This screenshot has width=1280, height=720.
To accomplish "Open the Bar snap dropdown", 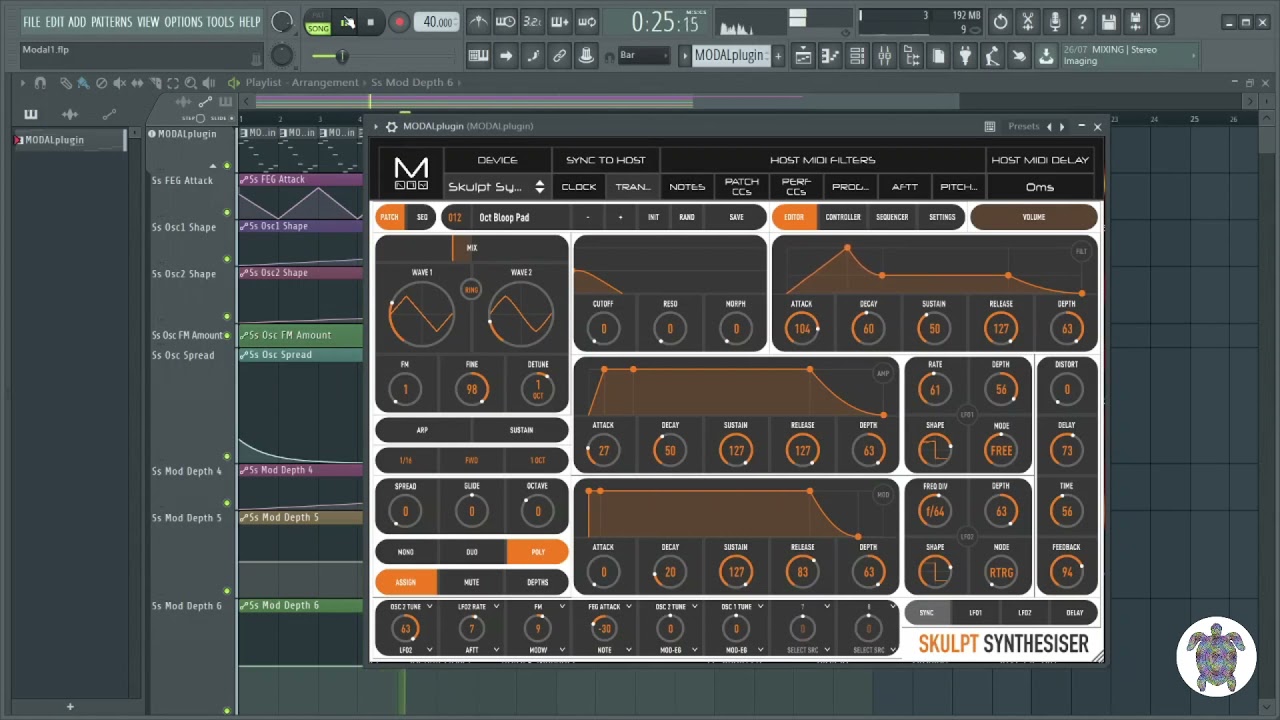I will [643, 55].
